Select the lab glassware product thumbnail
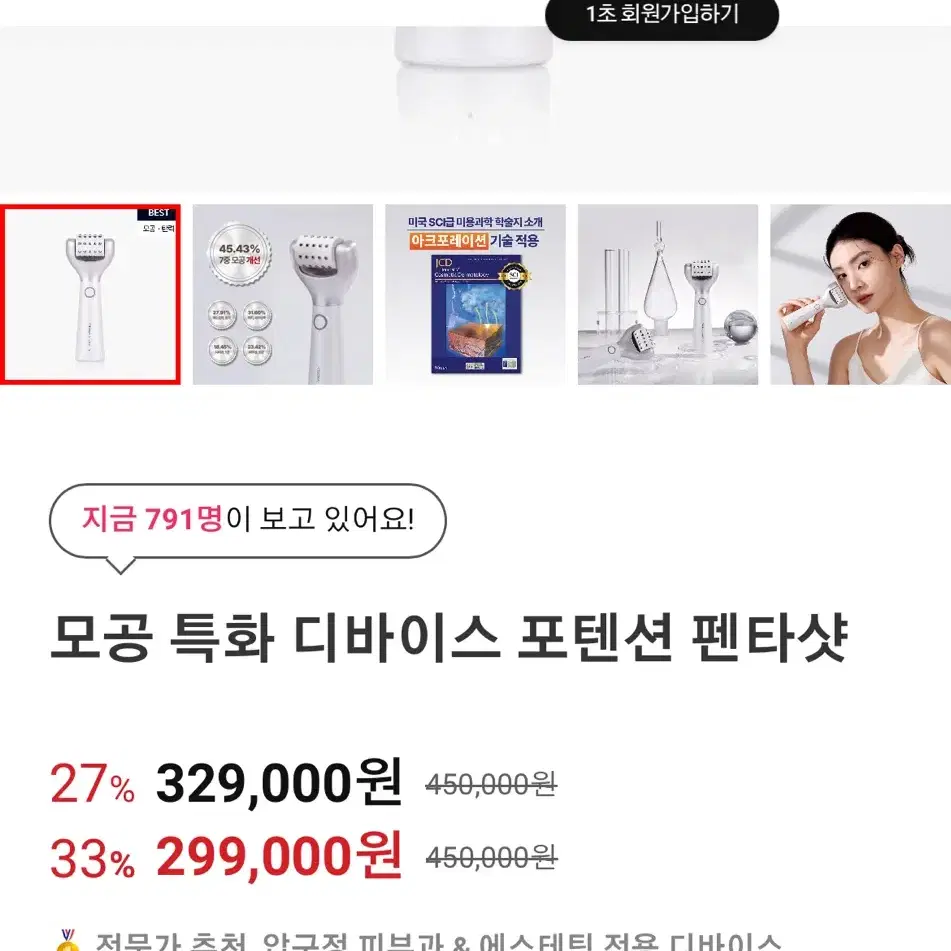This screenshot has height=951, width=951. (668, 294)
